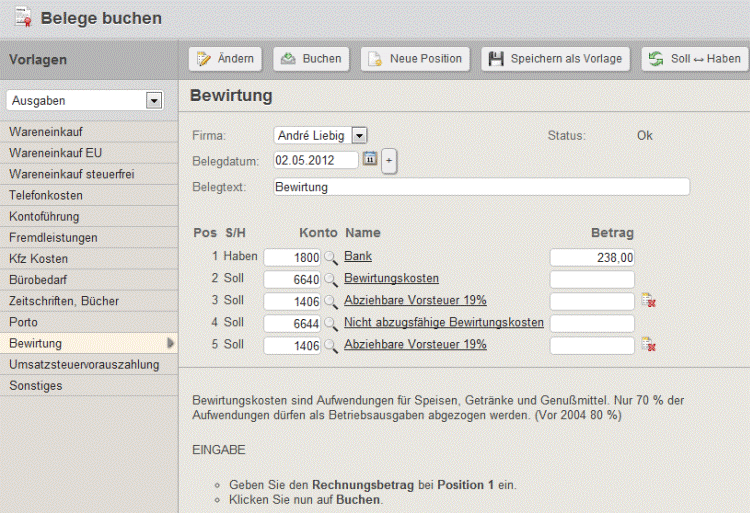Click the magnifier in position 3 Vorsteuer row
The width and height of the screenshot is (750, 513).
click(331, 302)
